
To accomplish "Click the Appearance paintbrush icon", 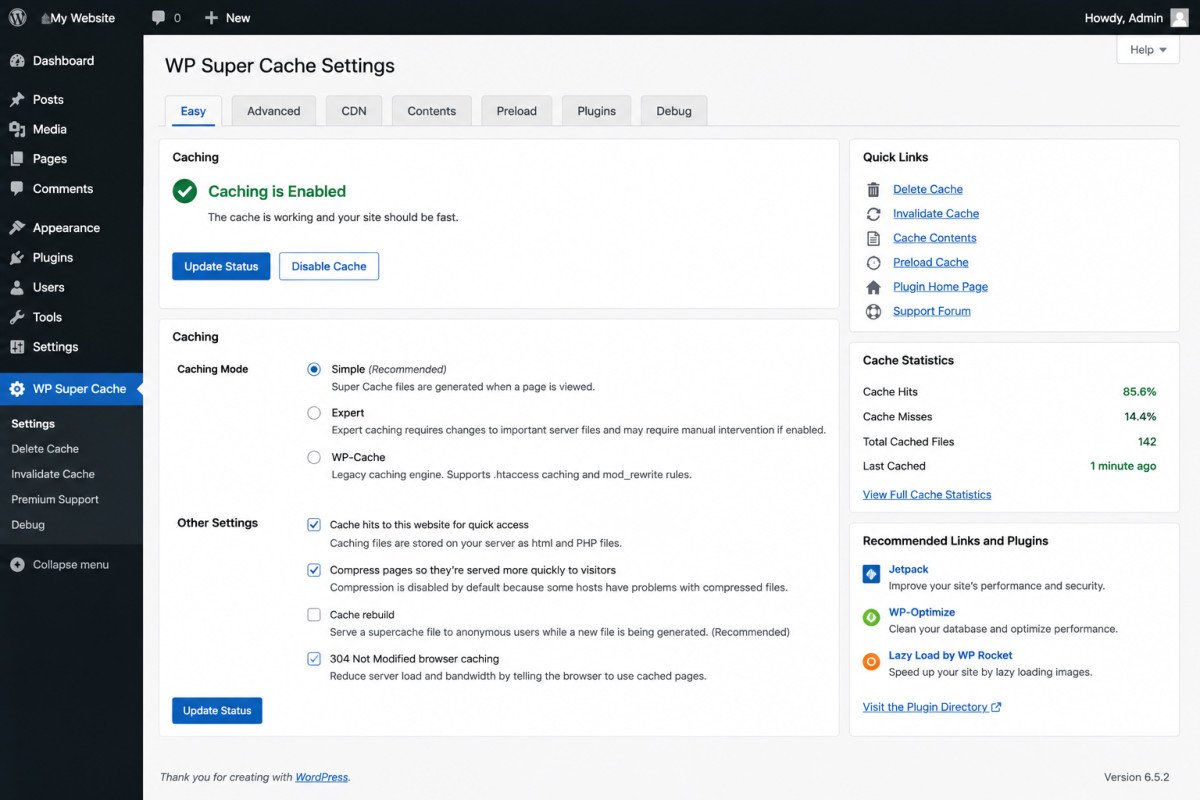I will (x=17, y=228).
